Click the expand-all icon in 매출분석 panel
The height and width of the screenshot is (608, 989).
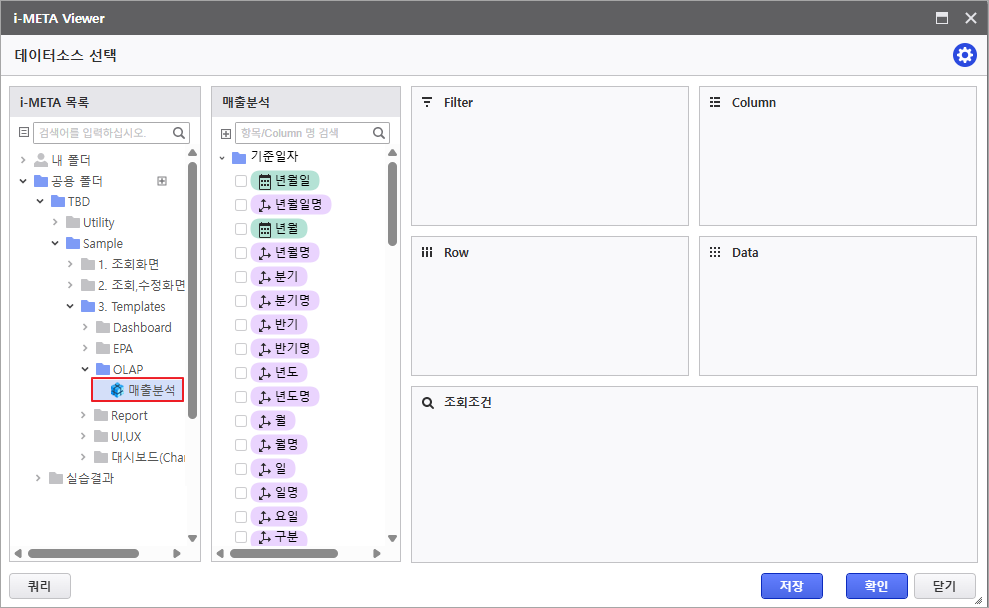225,133
